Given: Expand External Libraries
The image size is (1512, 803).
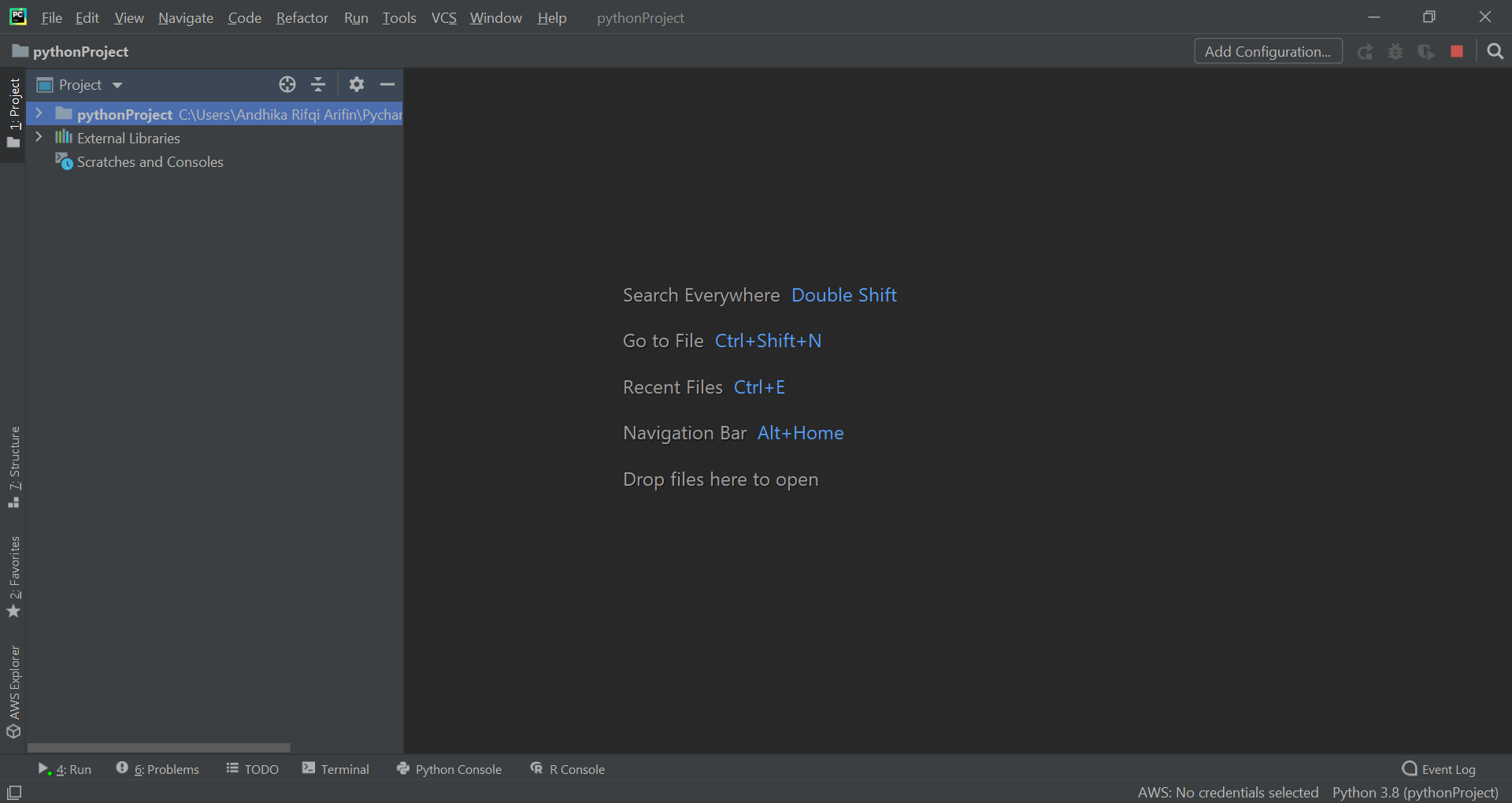Looking at the screenshot, I should [39, 137].
